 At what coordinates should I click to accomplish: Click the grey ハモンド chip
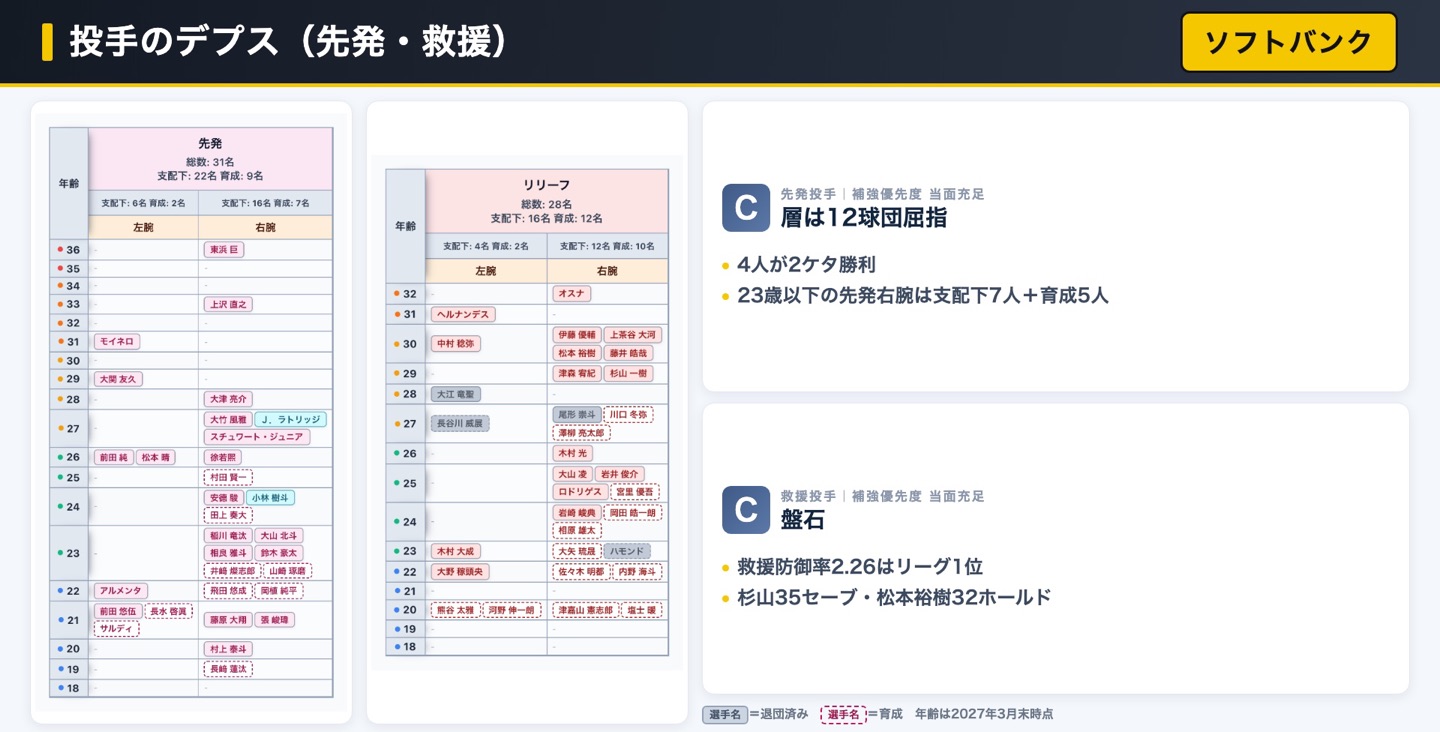pyautogui.click(x=627, y=551)
